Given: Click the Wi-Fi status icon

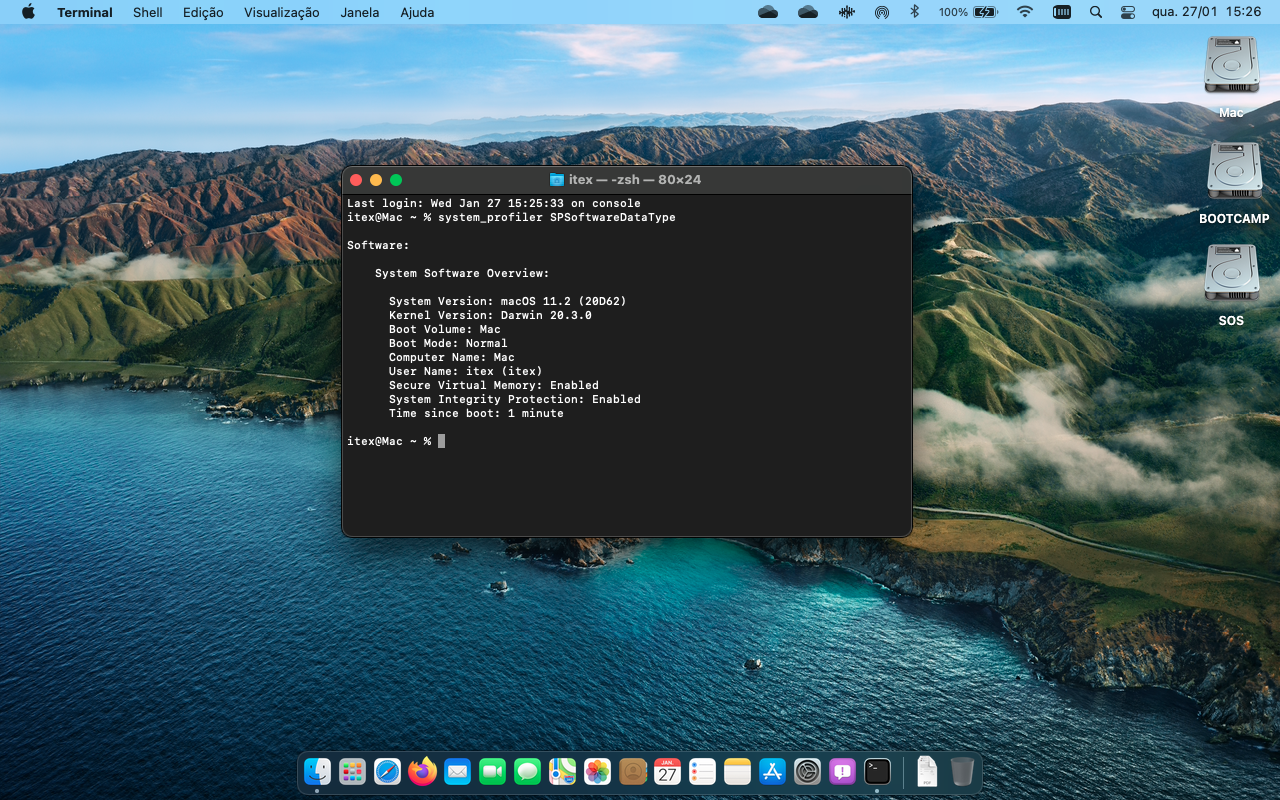Looking at the screenshot, I should (1025, 12).
